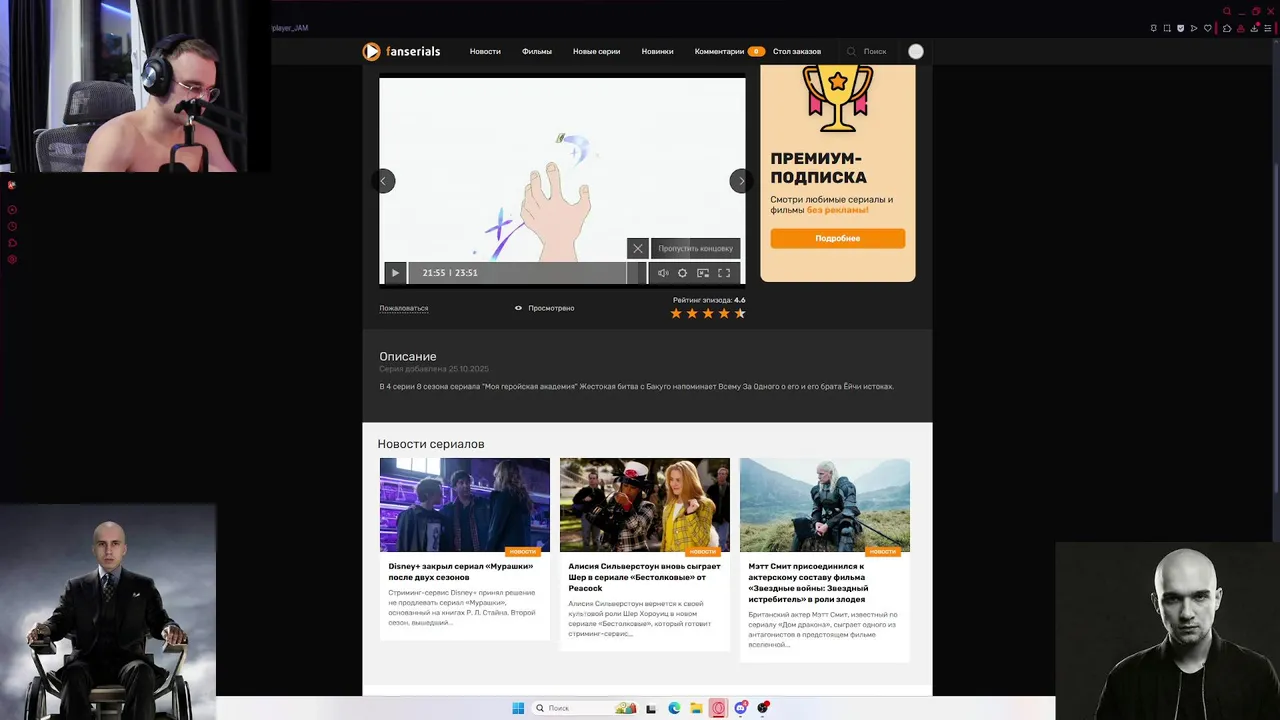Viewport: 1280px width, 720px height.
Task: Click 'Подробнее' premium subscription button
Action: (x=838, y=238)
